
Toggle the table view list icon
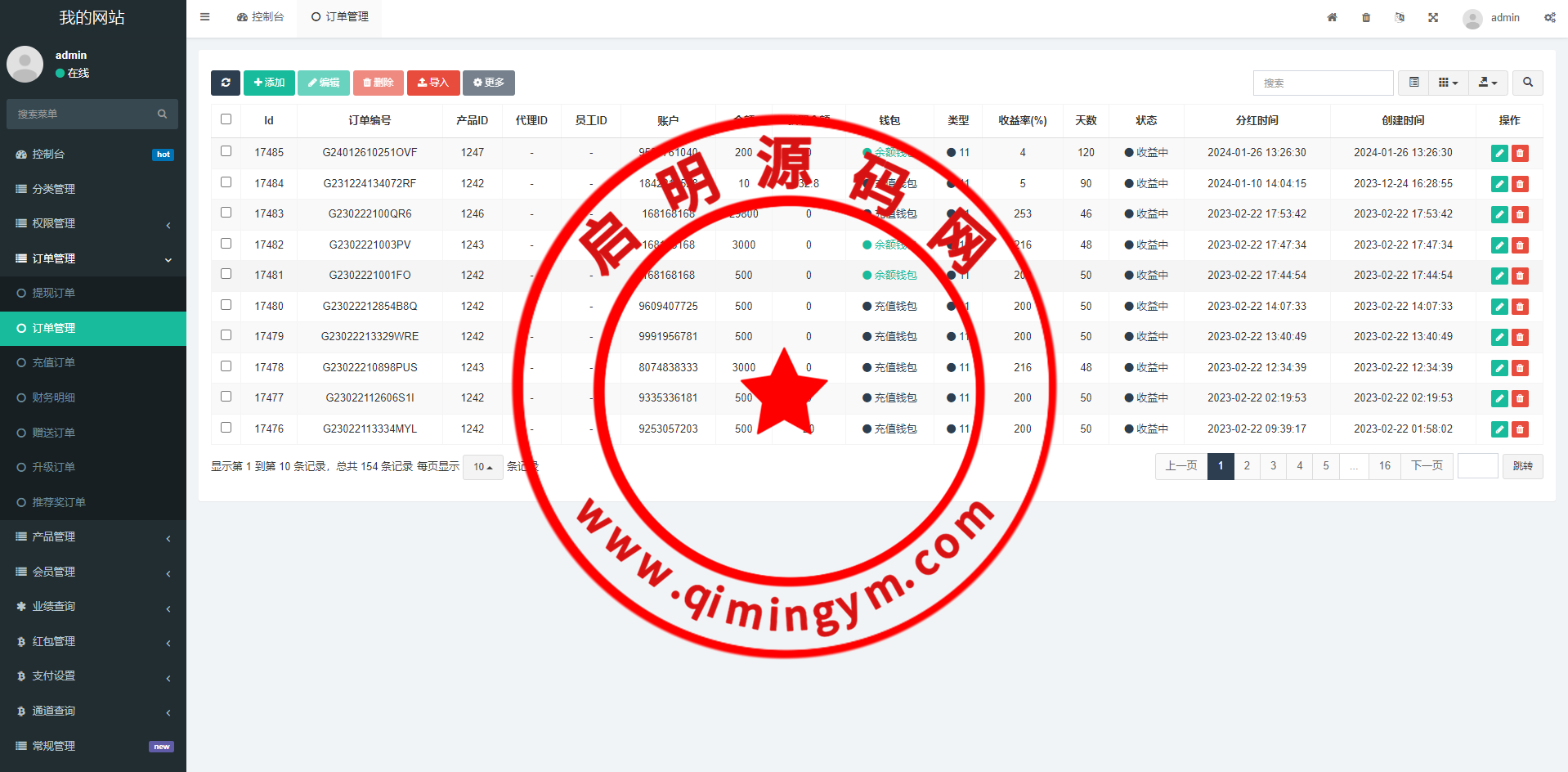pyautogui.click(x=1413, y=83)
